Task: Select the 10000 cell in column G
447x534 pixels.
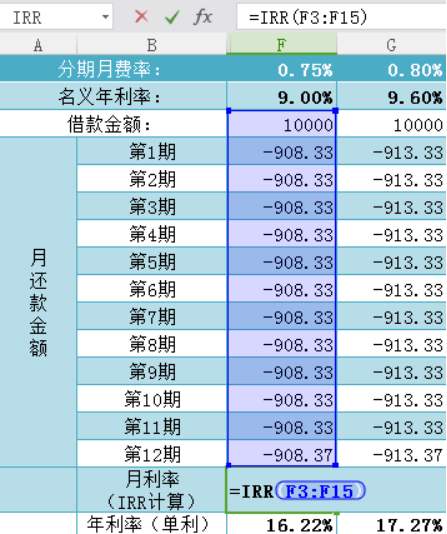Action: point(392,124)
